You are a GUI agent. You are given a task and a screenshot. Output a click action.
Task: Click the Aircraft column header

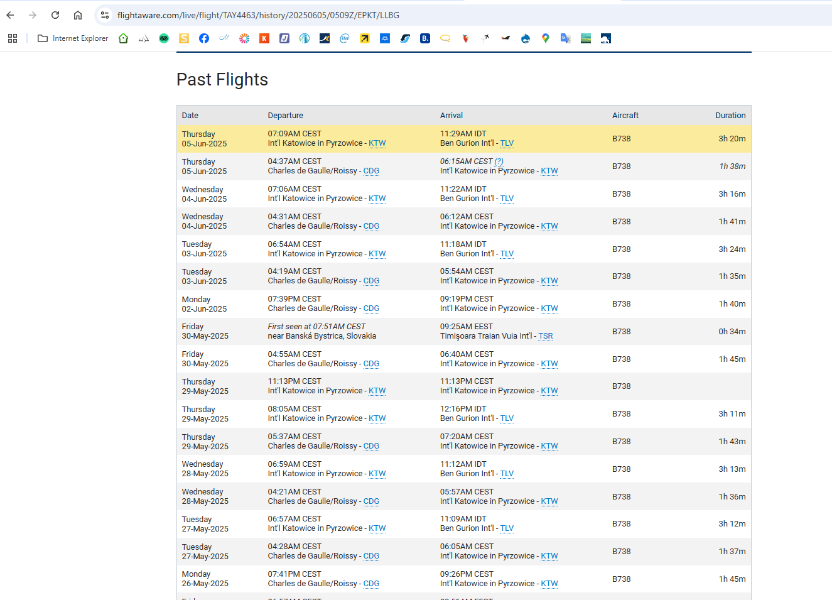(x=626, y=115)
